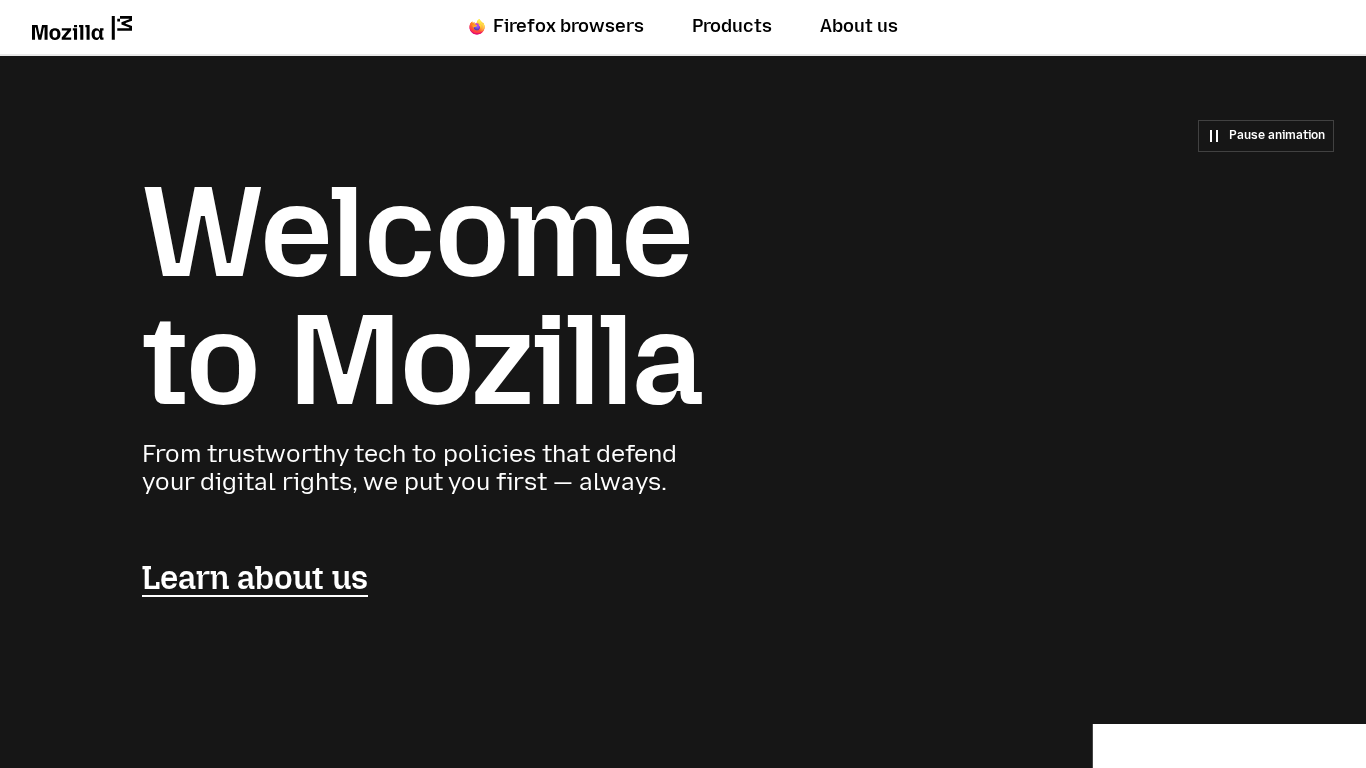
Task: Open the About us navigation menu
Action: pyautogui.click(x=858, y=27)
